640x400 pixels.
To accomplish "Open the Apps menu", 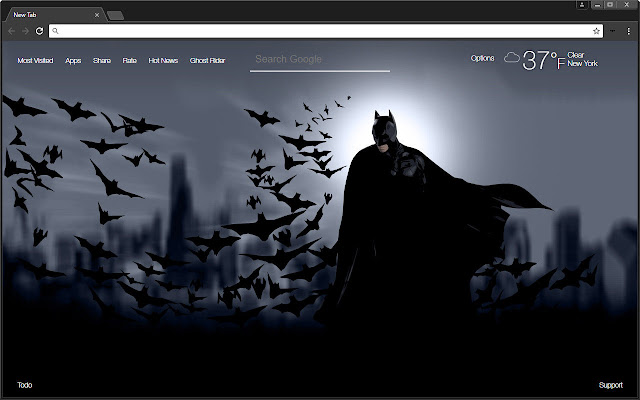I will tap(73, 60).
